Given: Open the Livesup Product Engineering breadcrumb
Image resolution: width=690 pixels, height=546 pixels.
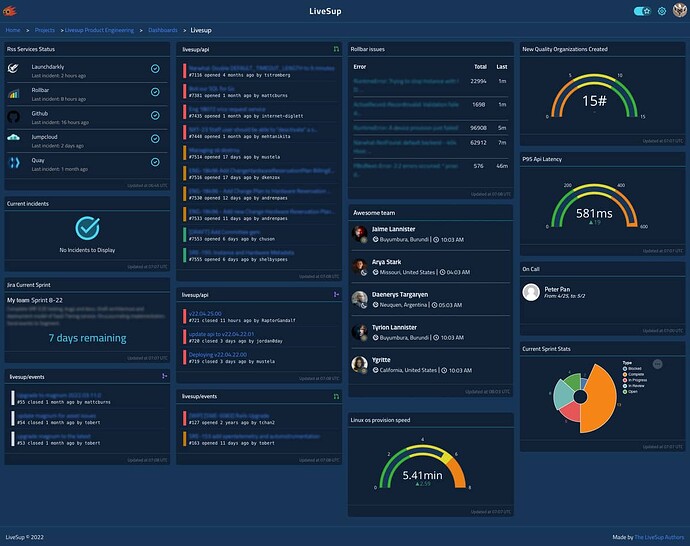Looking at the screenshot, I should point(99,30).
